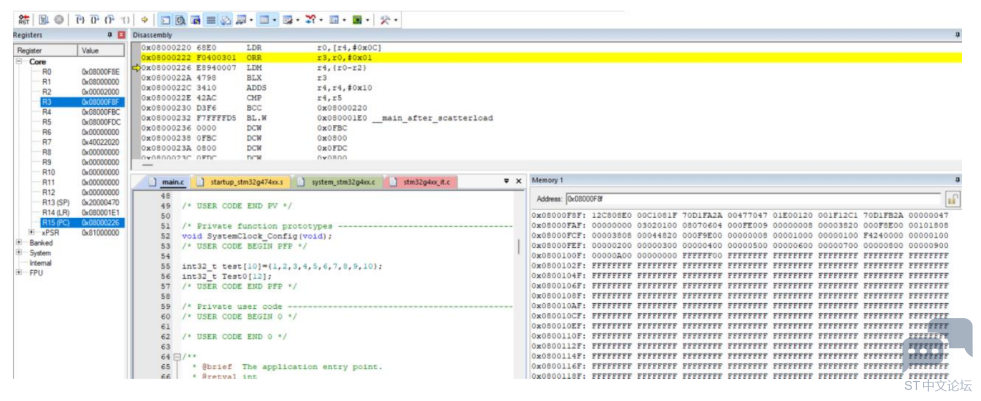Select the stm32g4xx_it.c tab
Screen dimensions: 981x401
(x=420, y=182)
